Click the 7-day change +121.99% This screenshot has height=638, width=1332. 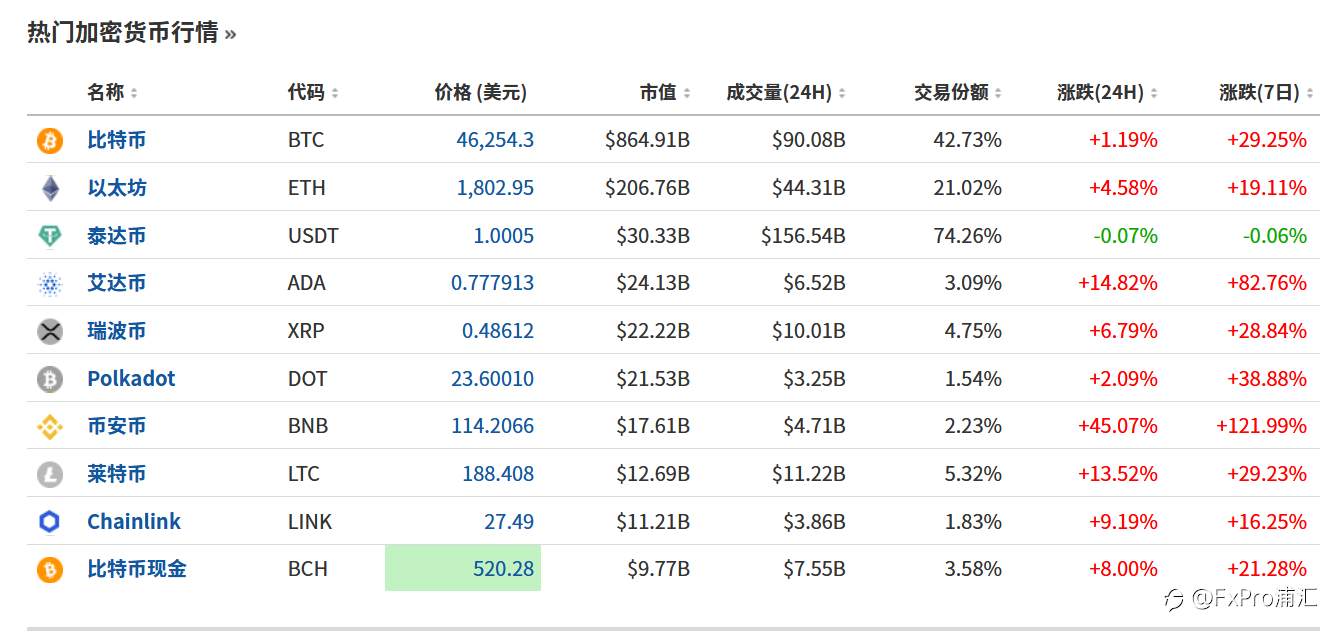tap(1261, 426)
